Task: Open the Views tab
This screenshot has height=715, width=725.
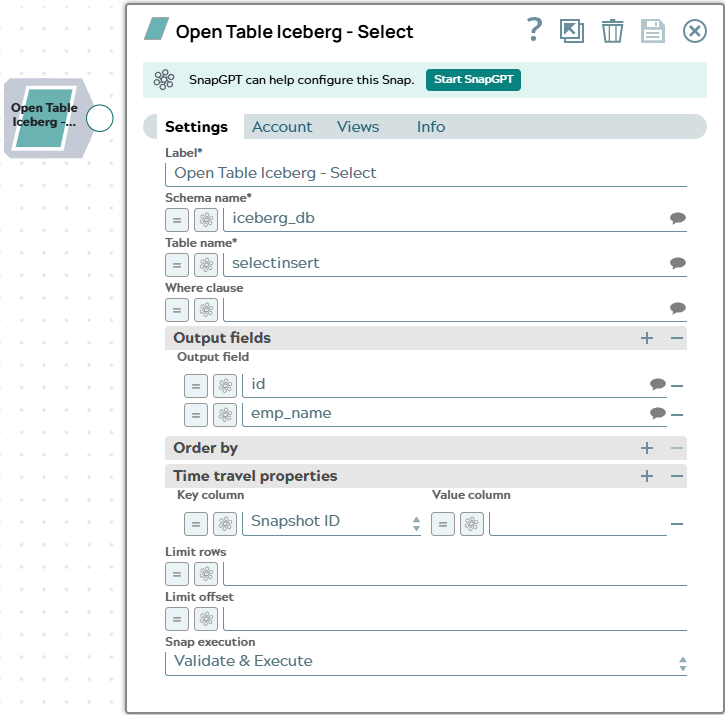Action: tap(357, 127)
